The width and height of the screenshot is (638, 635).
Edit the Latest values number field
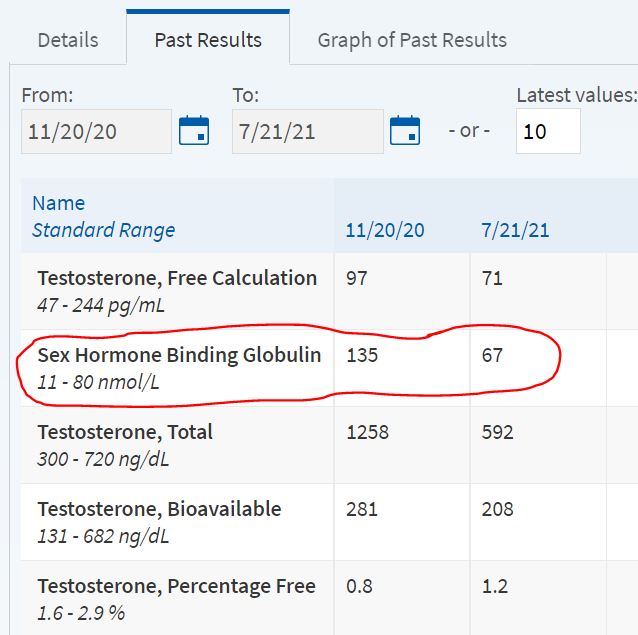[547, 132]
